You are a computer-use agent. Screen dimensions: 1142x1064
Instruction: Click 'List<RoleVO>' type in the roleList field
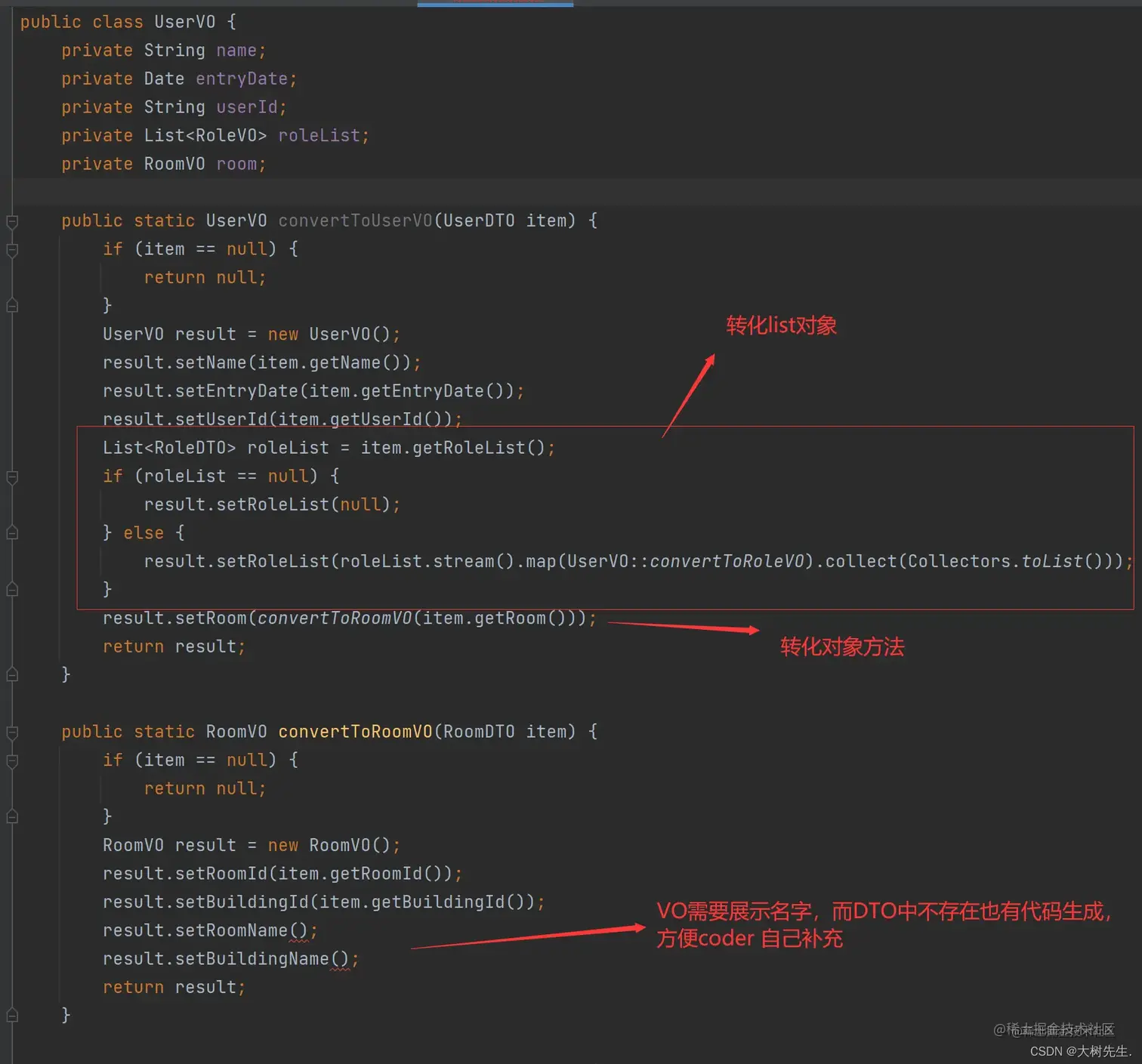click(x=205, y=136)
